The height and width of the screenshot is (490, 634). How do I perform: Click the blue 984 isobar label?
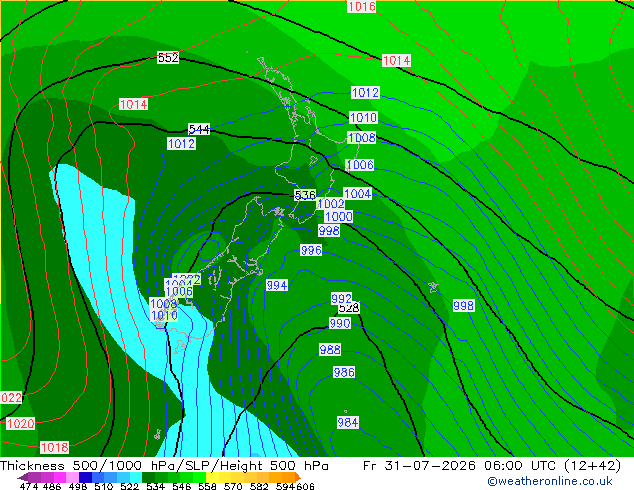point(348,423)
